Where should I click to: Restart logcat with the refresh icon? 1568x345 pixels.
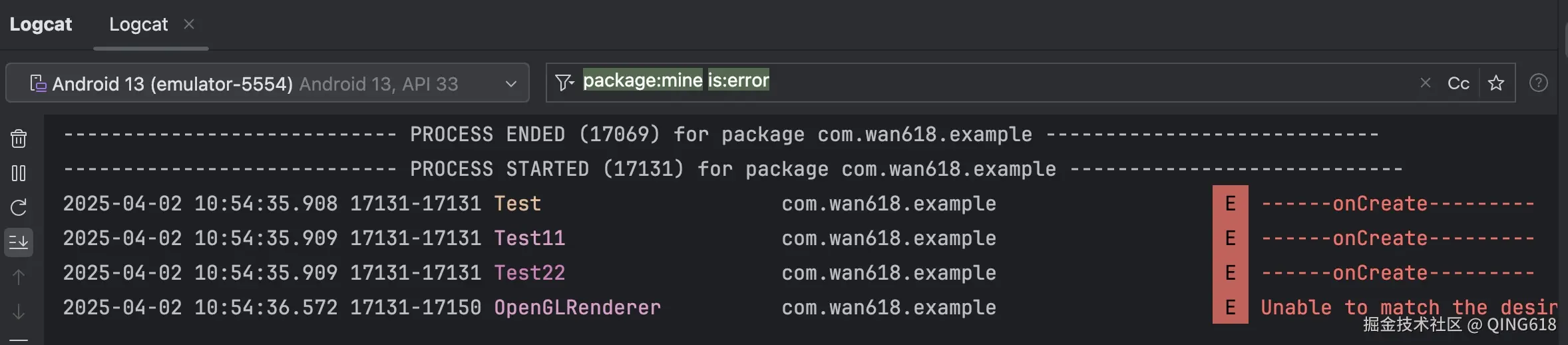tap(19, 208)
